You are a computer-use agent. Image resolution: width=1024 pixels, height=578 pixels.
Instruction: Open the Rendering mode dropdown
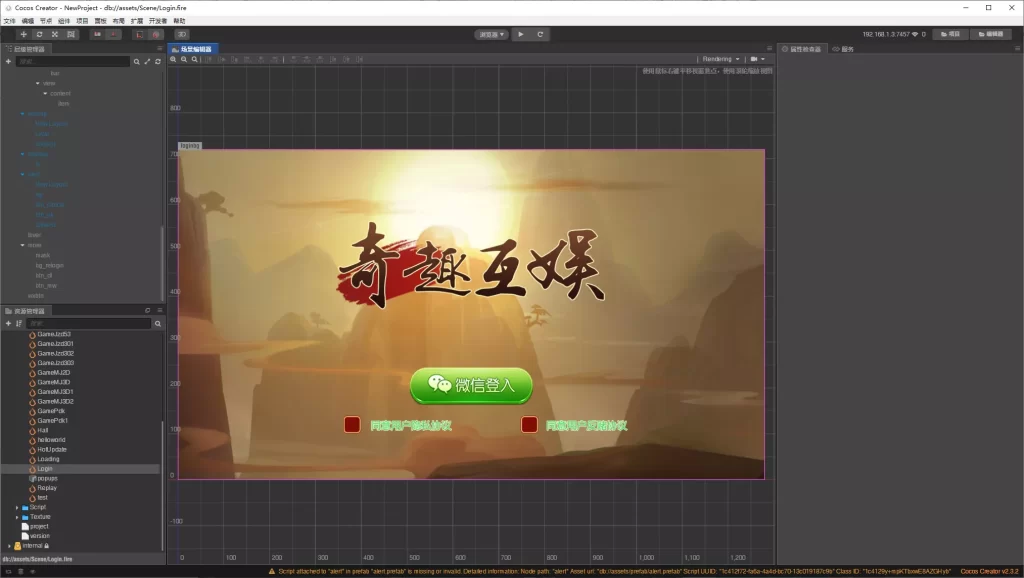pos(721,59)
